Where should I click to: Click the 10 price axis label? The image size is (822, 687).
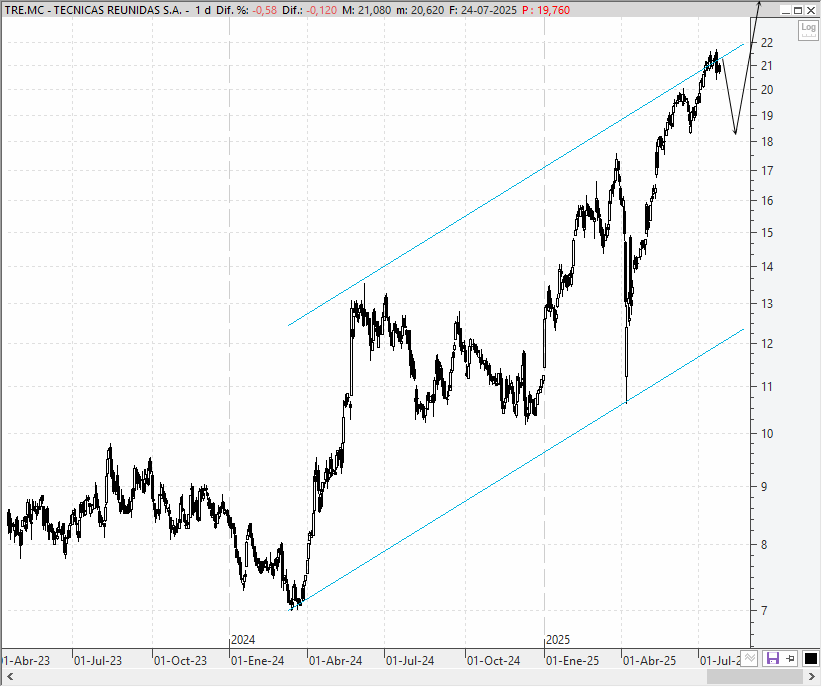pos(767,434)
